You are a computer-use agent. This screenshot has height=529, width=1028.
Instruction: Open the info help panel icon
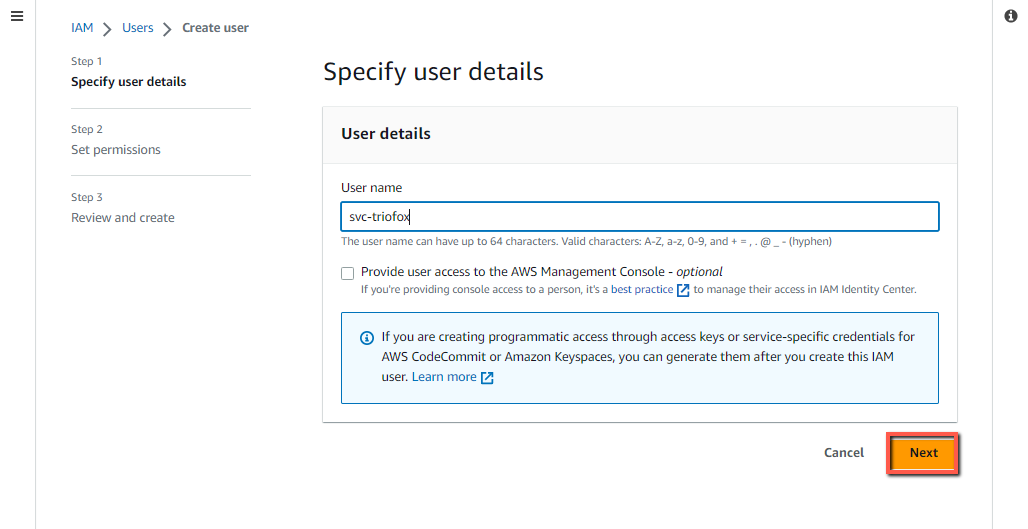pyautogui.click(x=1010, y=16)
